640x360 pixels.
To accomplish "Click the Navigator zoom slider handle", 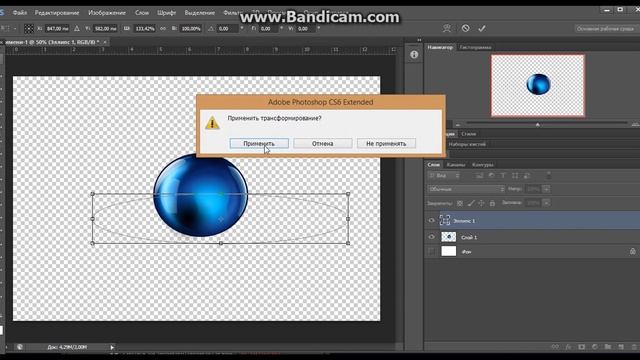I will coord(538,124).
